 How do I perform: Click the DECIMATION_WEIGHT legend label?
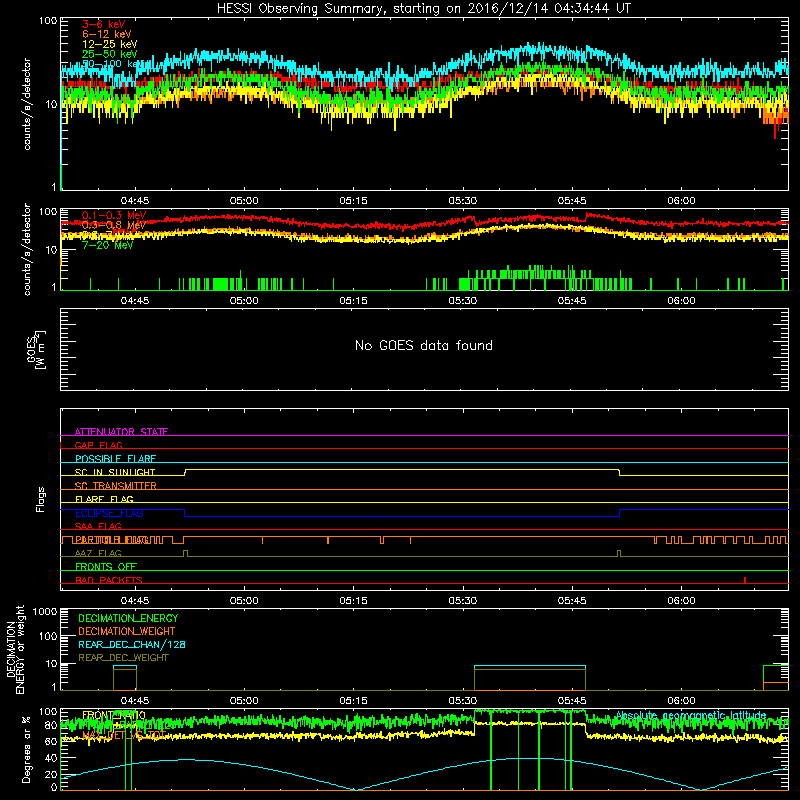tap(127, 631)
